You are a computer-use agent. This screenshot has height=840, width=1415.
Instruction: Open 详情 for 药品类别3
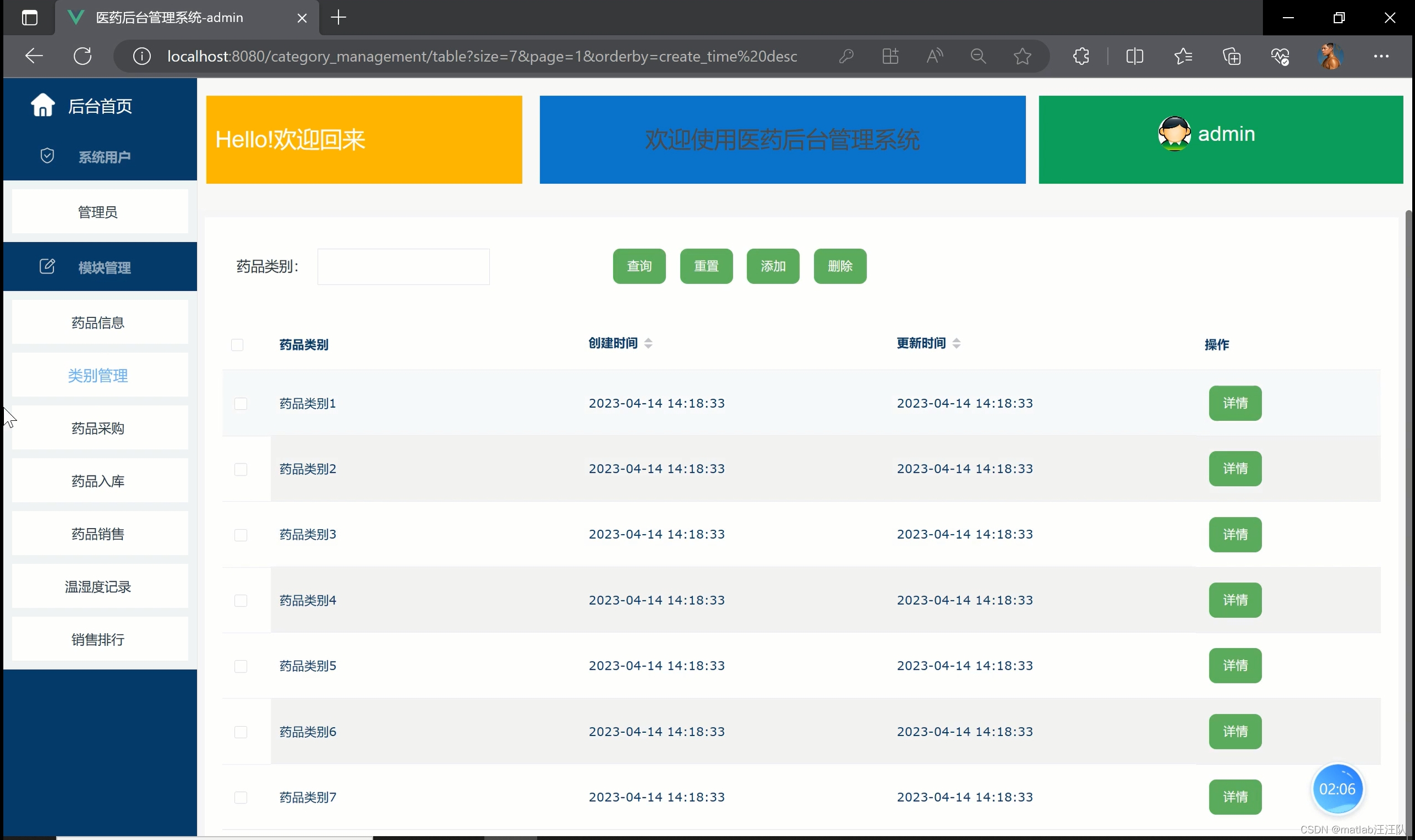(x=1235, y=534)
